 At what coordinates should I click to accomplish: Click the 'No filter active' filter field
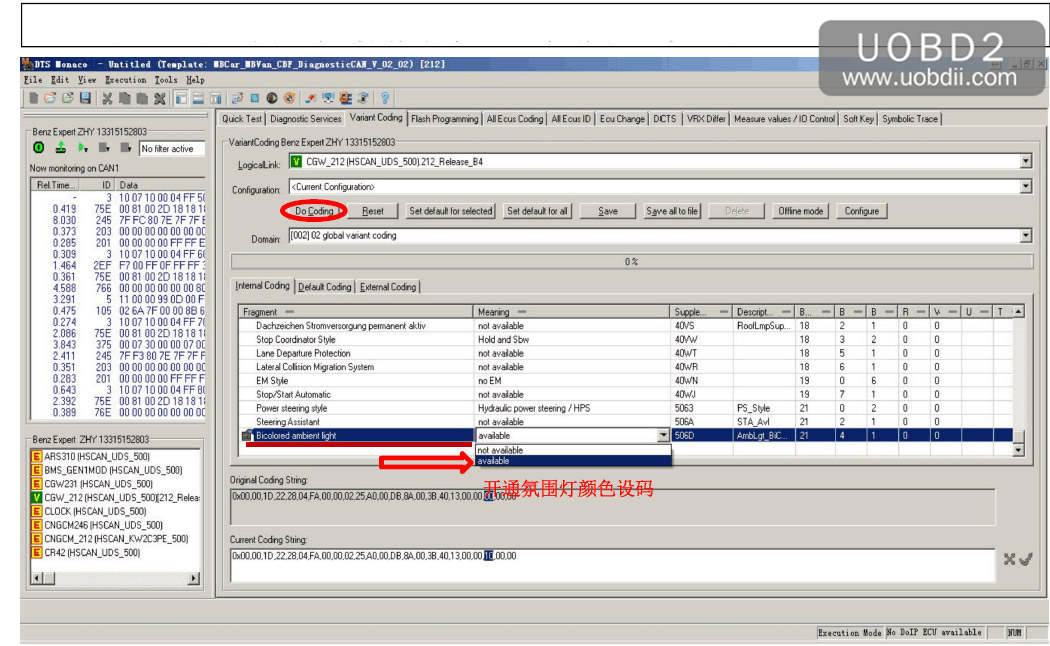tap(171, 149)
